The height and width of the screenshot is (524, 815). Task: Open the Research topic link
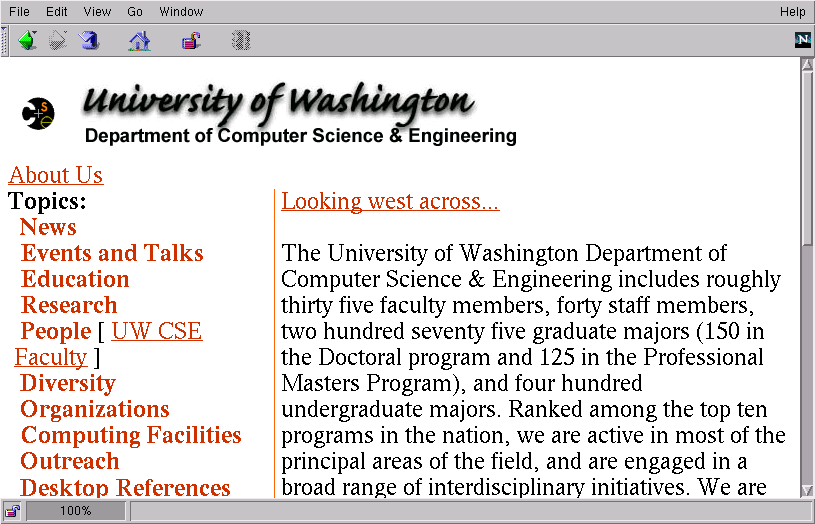pyautogui.click(x=69, y=305)
